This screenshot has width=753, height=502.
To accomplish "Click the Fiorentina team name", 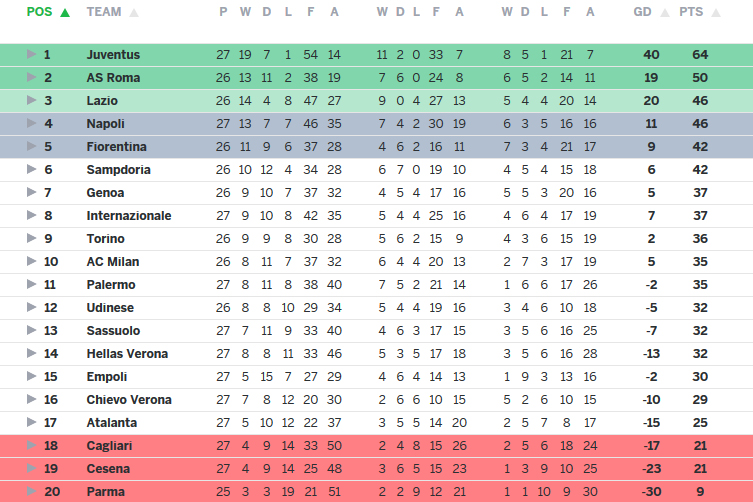I will coord(115,146).
